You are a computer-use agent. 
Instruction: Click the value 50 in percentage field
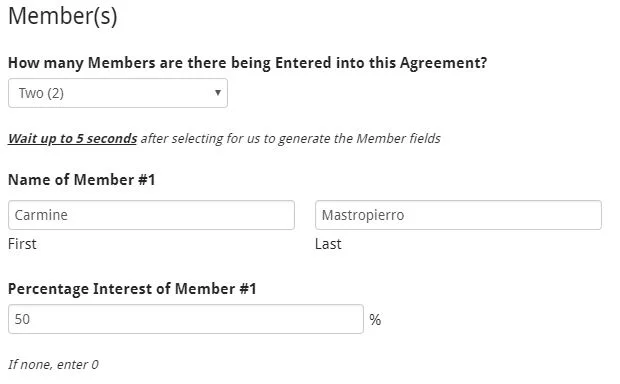tap(22, 319)
